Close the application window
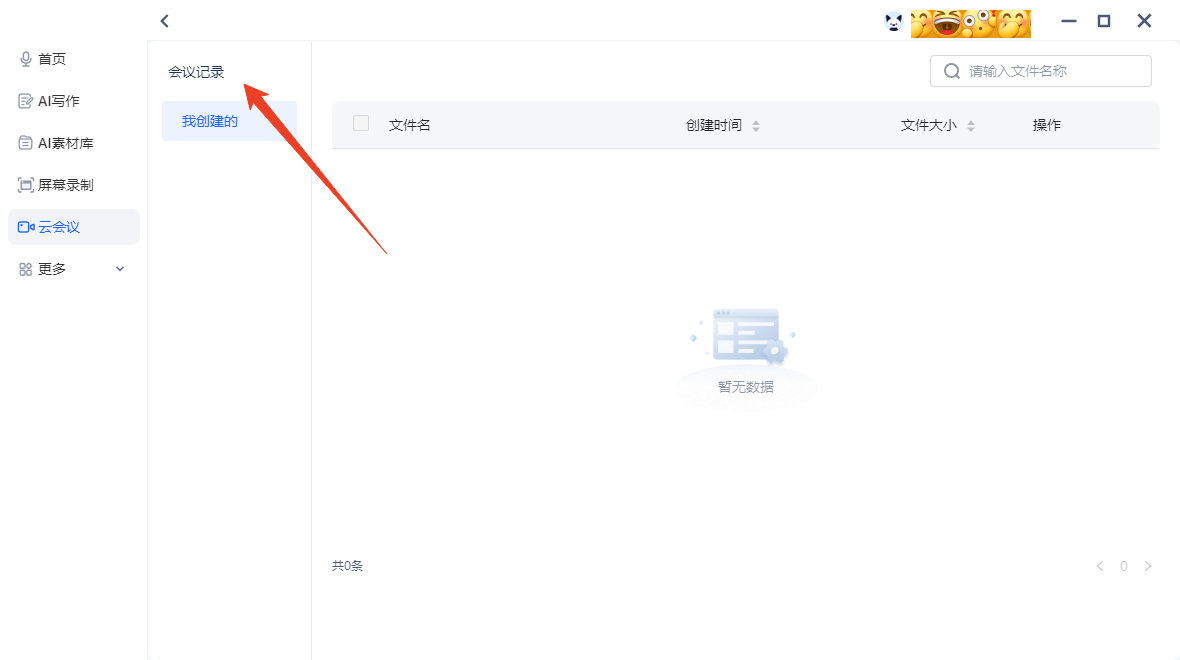 click(x=1145, y=21)
